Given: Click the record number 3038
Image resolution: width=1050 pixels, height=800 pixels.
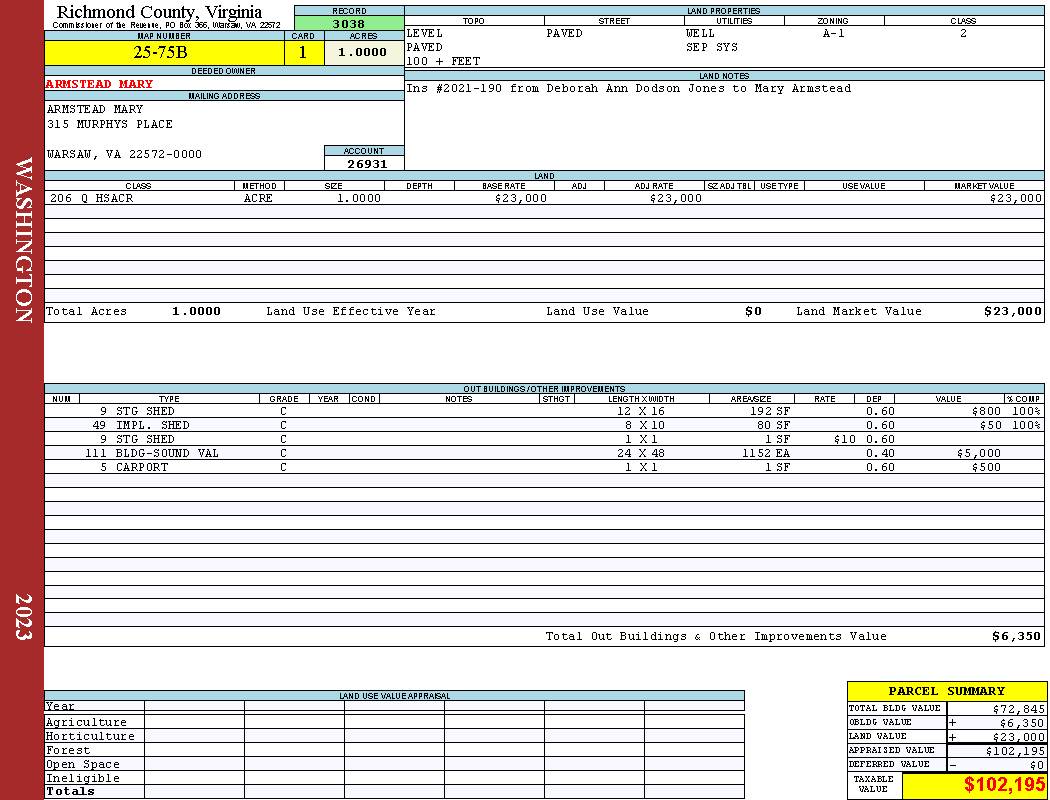Looking at the screenshot, I should pyautogui.click(x=349, y=23).
